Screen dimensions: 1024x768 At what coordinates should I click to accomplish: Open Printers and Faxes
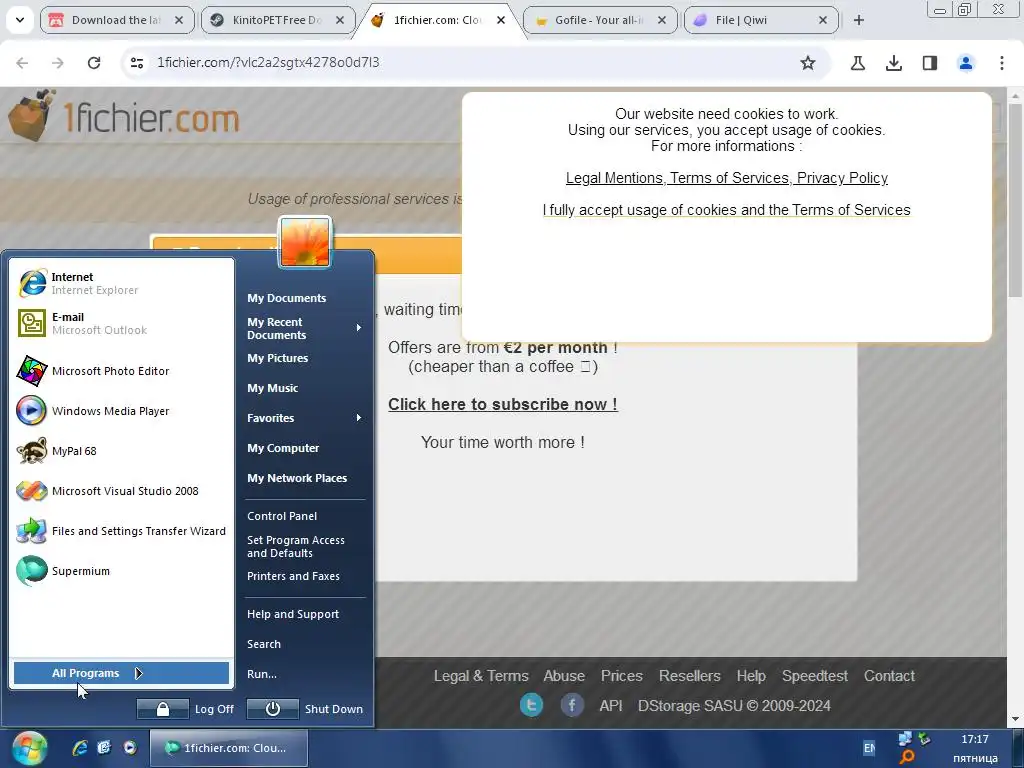(293, 576)
